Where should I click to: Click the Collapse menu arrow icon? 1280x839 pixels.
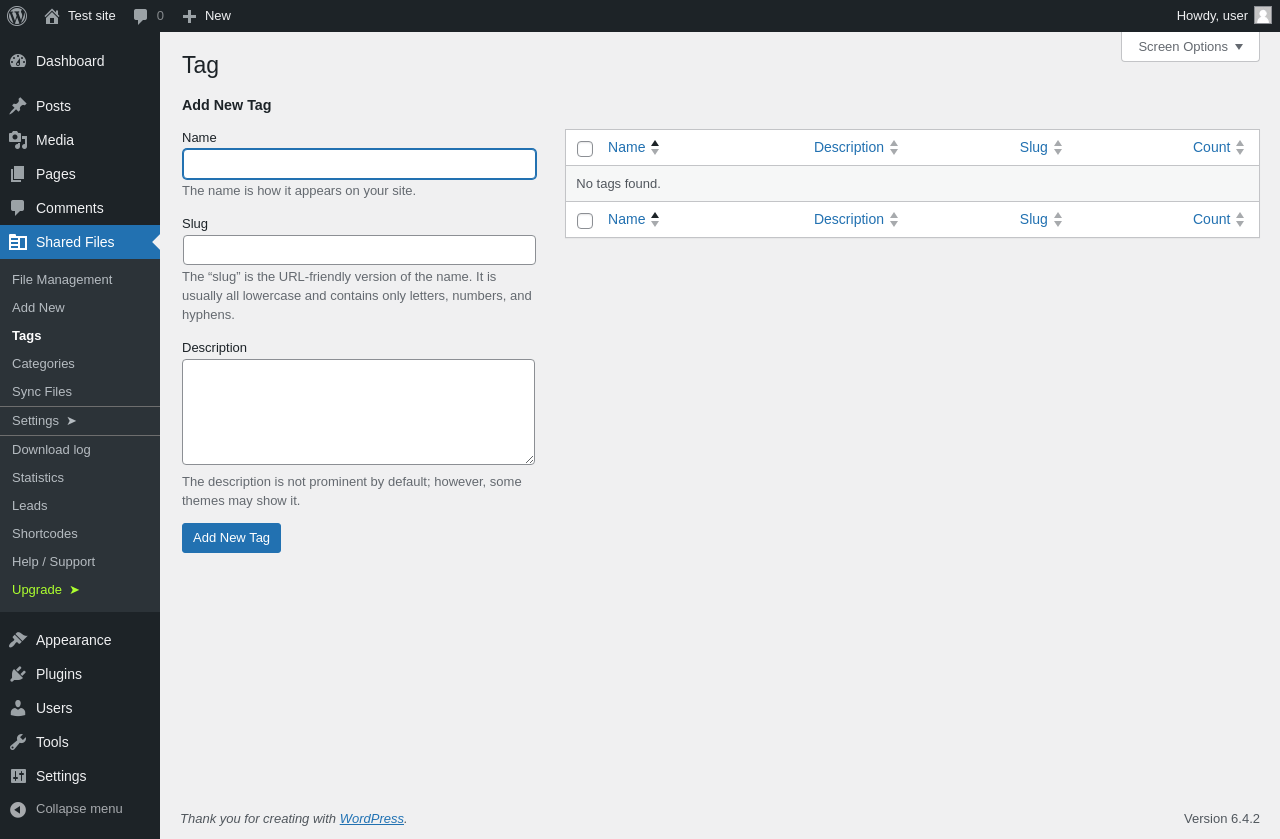click(18, 809)
